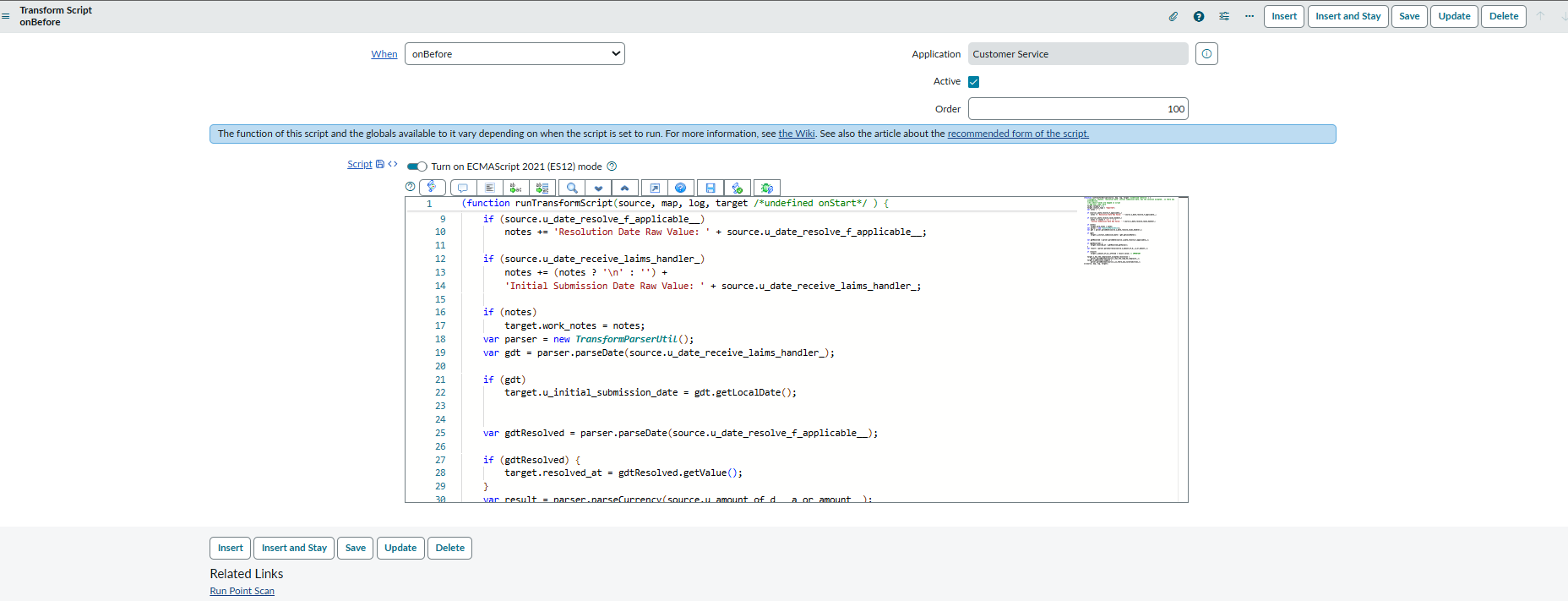
Task: Open search with magnifier toolbar icon
Action: (x=572, y=188)
